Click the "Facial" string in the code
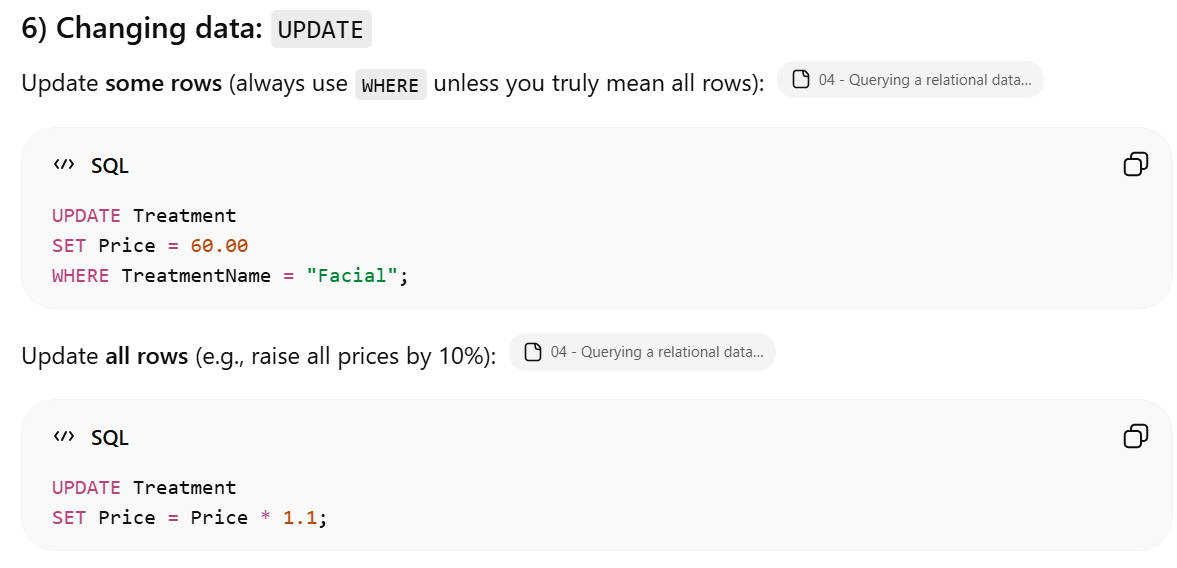Screen dimensions: 1177x568 352,276
